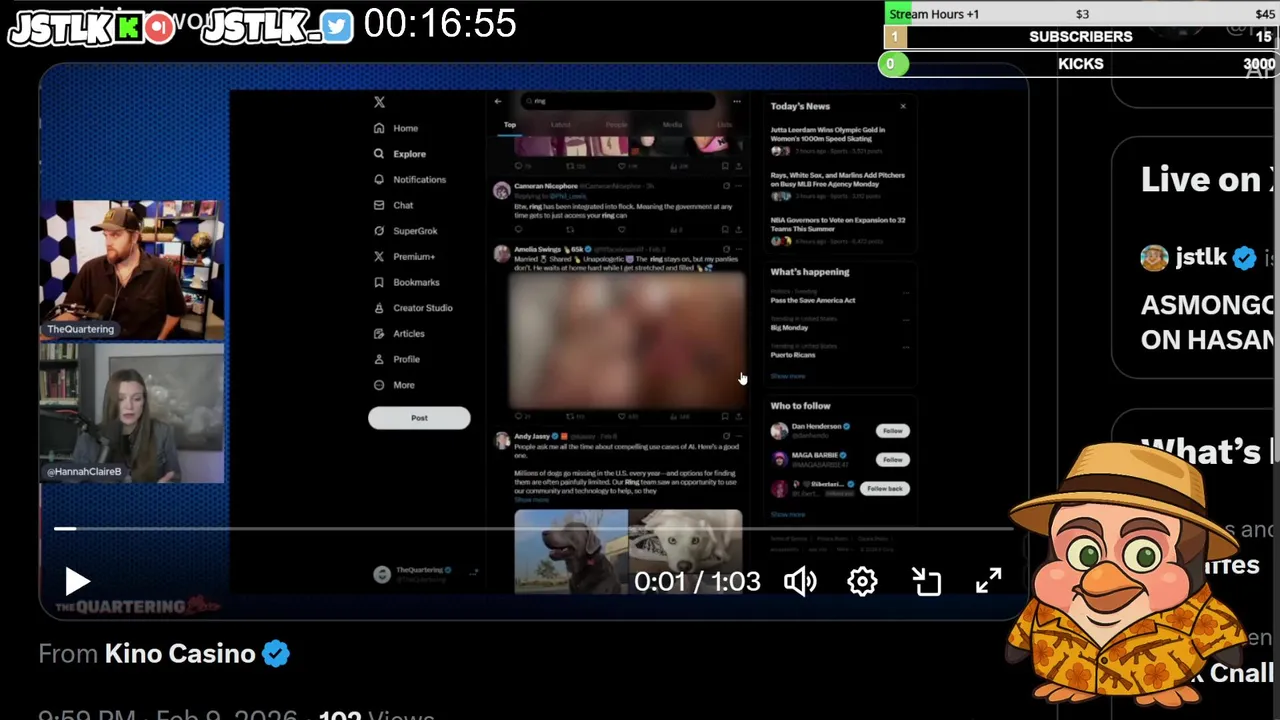
Task: Click the red record icon in overlay
Action: (160, 27)
